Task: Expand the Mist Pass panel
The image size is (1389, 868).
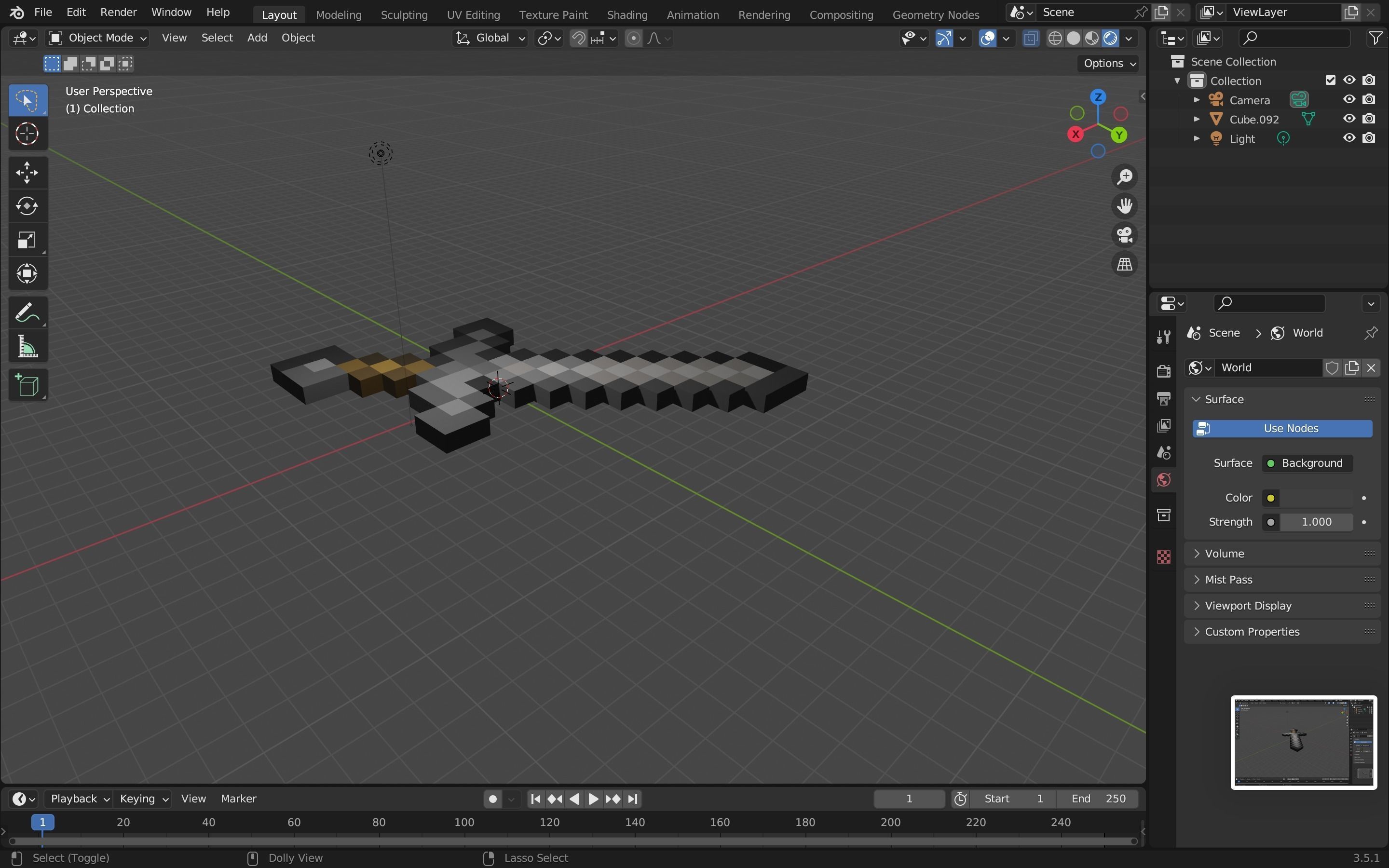Action: point(1282,579)
